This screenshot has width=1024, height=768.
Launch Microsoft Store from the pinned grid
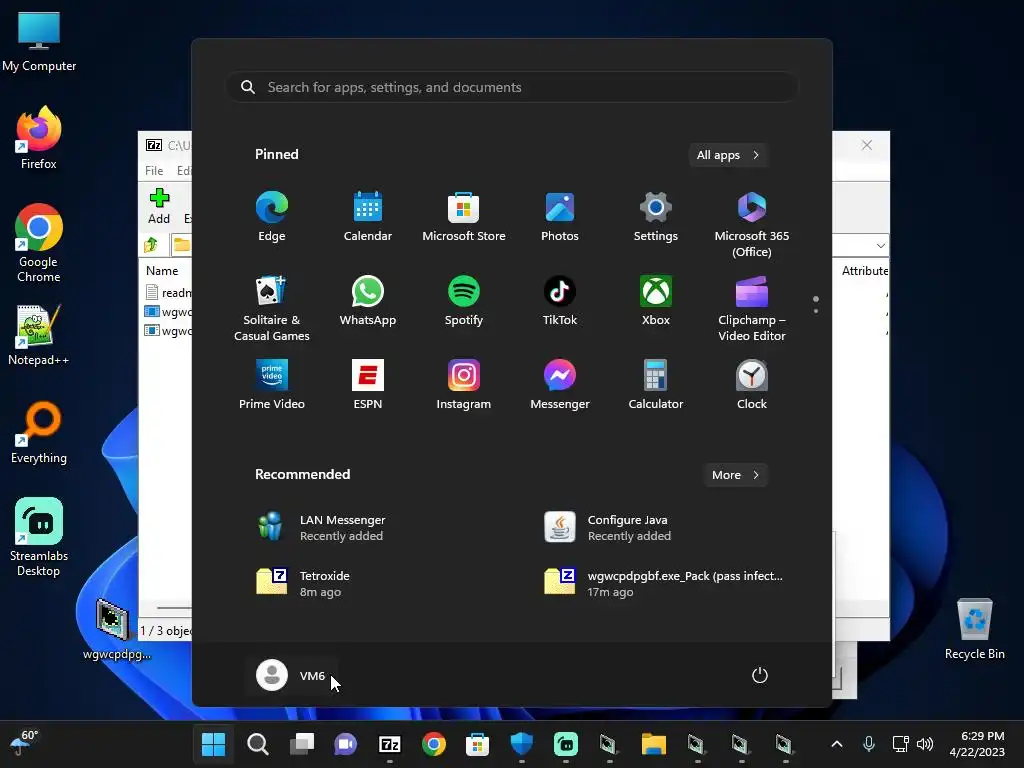[x=464, y=217]
